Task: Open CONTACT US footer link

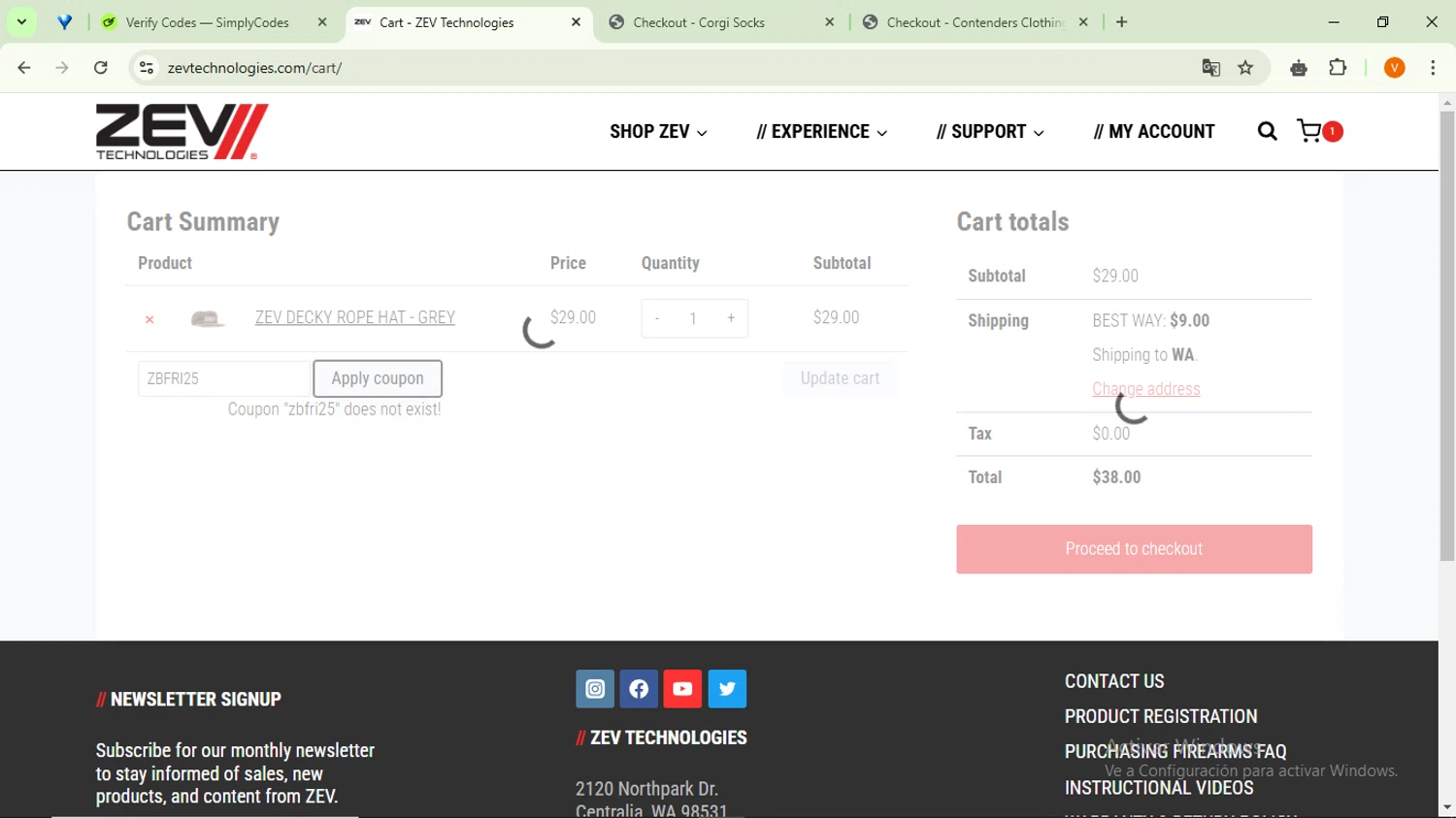Action: [1114, 681]
